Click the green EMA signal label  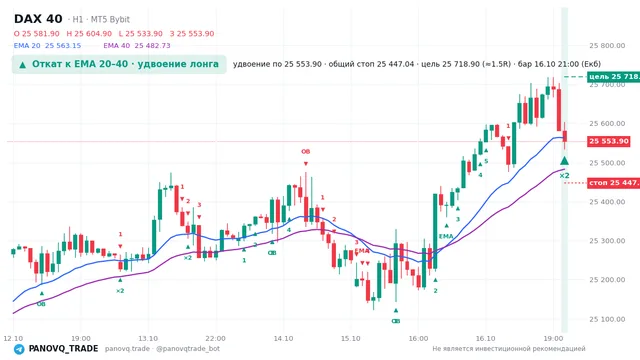coord(446,236)
